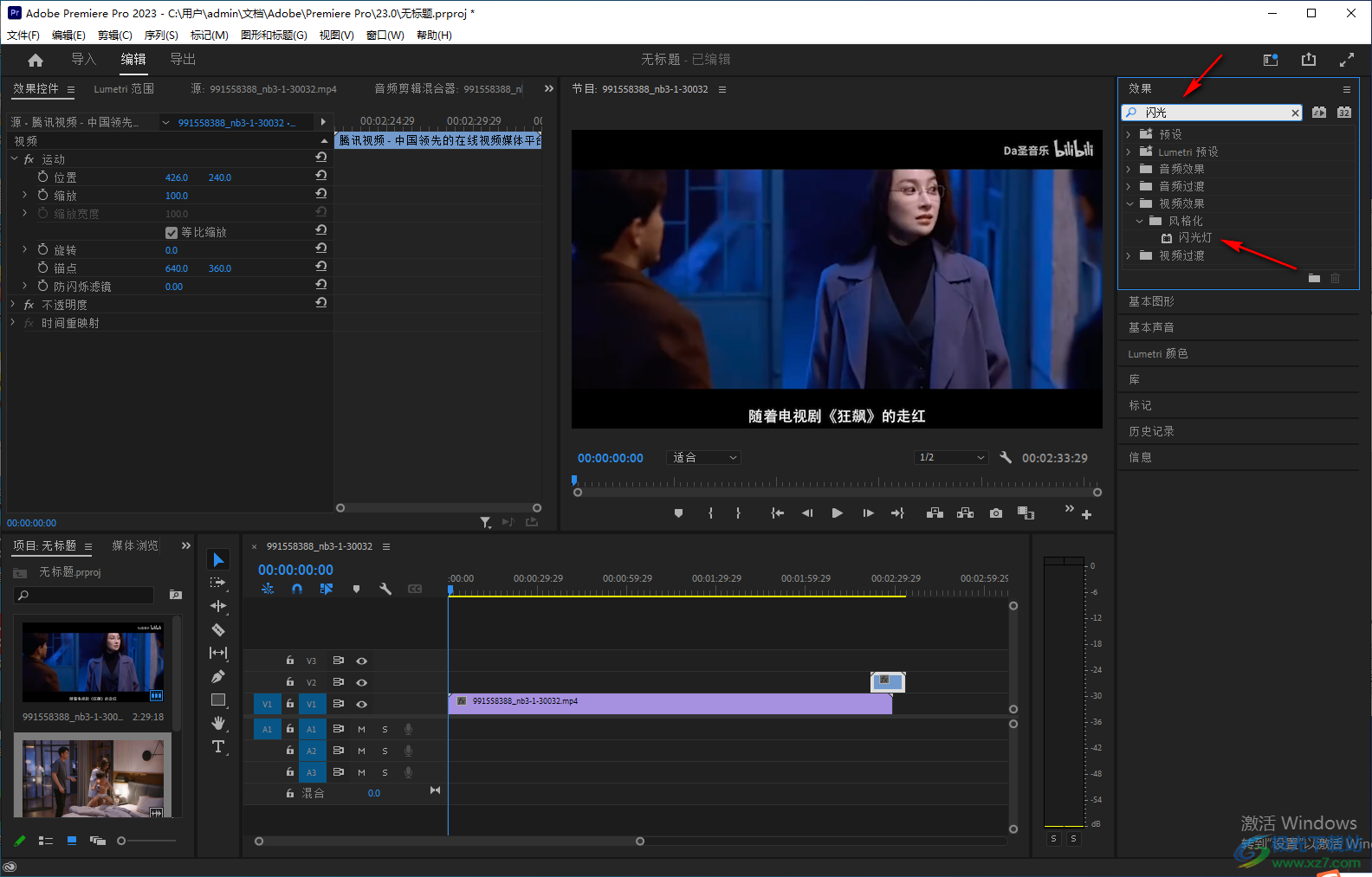Image resolution: width=1372 pixels, height=877 pixels.
Task: Open Program monitor settings wrench
Action: (x=1006, y=457)
